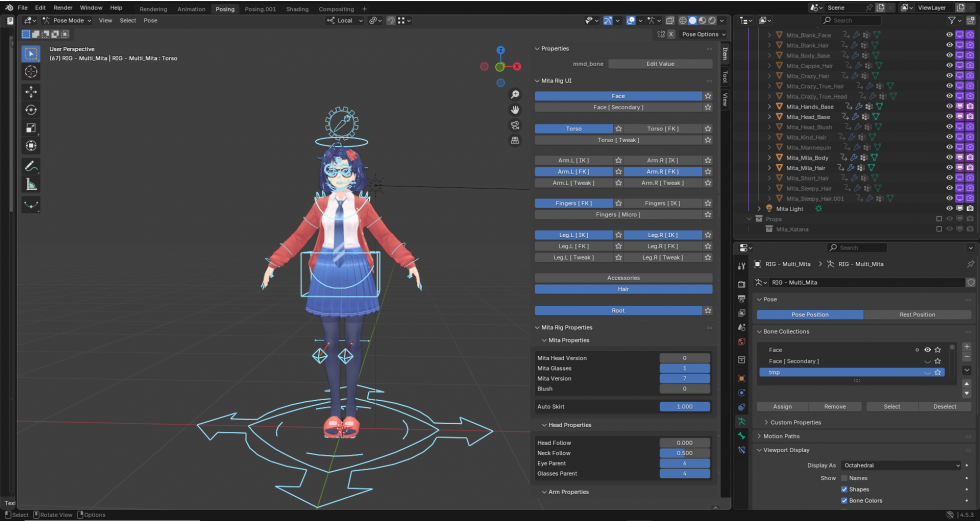The width and height of the screenshot is (980, 521).
Task: Click the pan hand icon in the viewport
Action: click(515, 110)
